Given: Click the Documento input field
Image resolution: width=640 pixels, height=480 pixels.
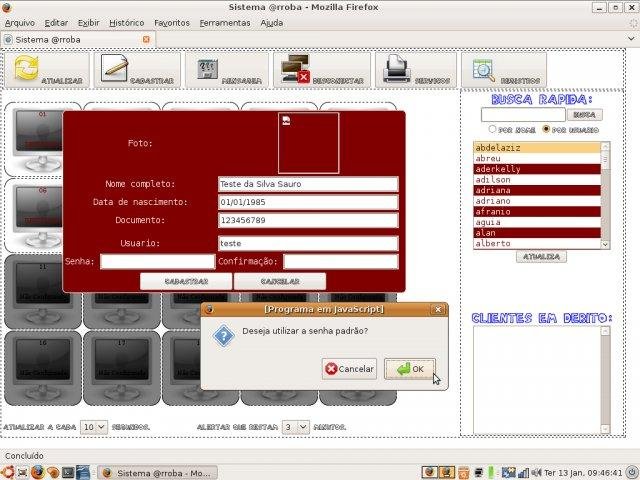Looking at the screenshot, I should 308,220.
